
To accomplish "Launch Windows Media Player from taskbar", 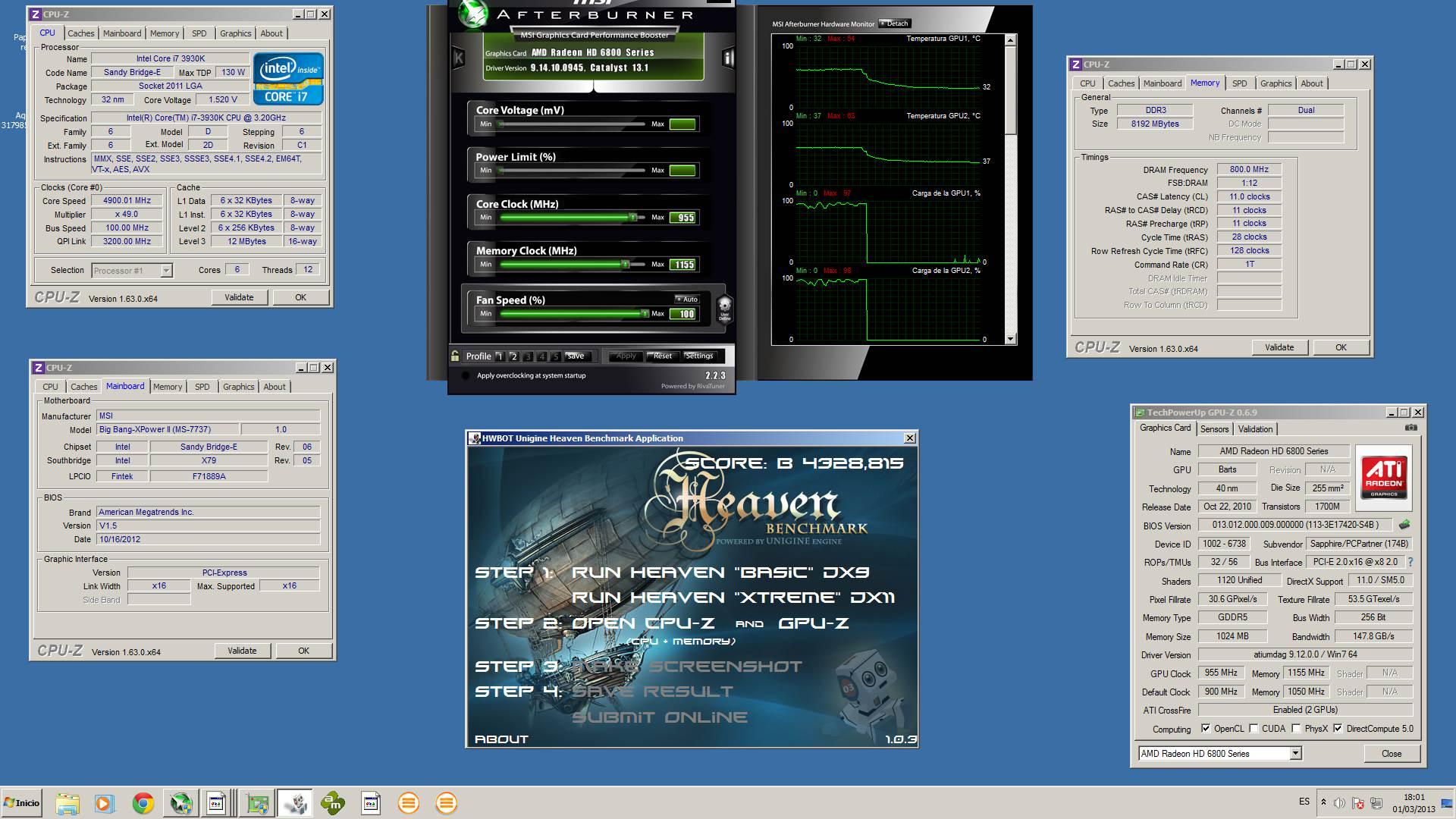I will point(105,803).
